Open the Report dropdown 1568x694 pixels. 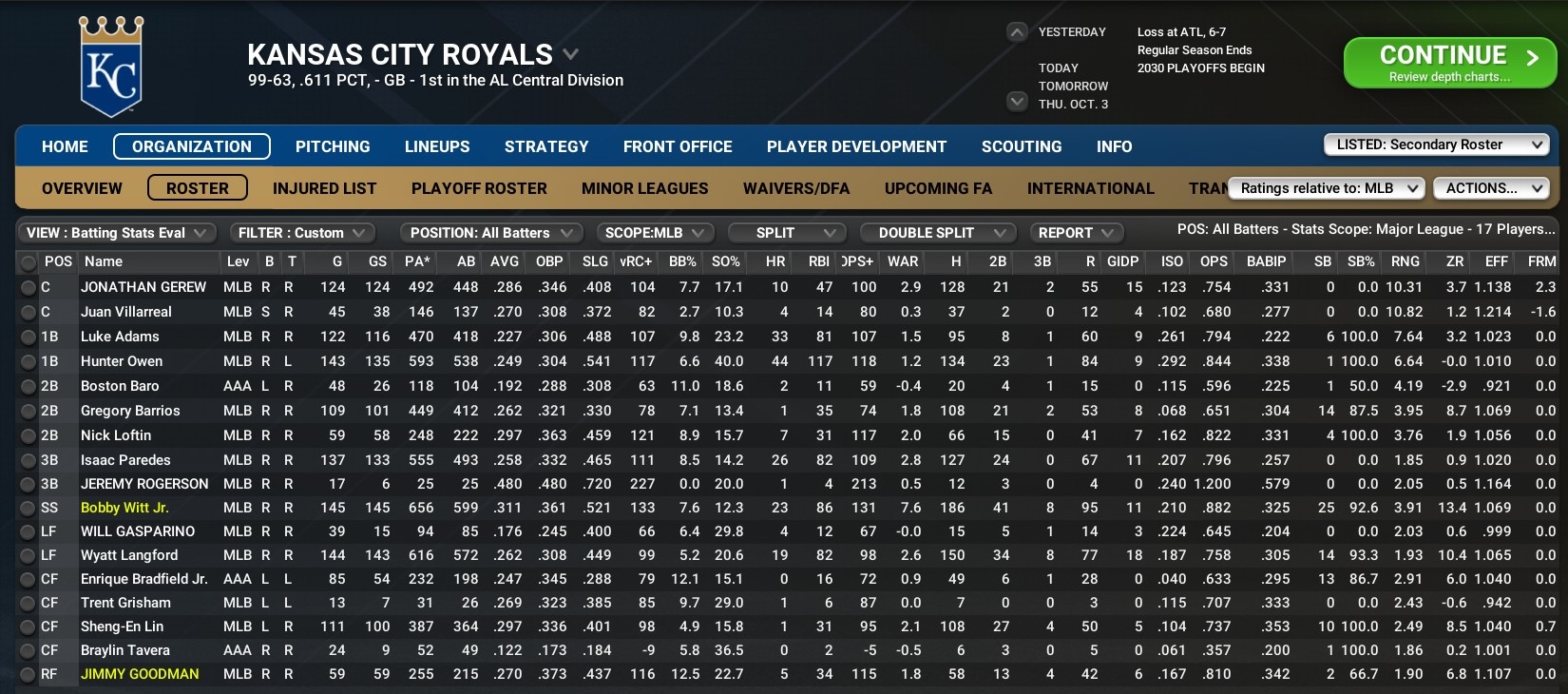click(1075, 233)
